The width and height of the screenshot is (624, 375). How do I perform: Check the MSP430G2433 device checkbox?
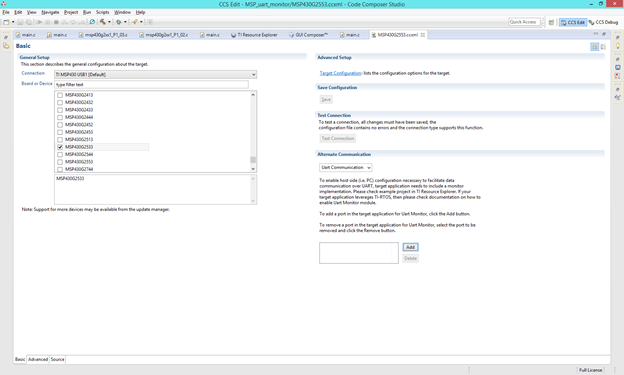(60, 110)
